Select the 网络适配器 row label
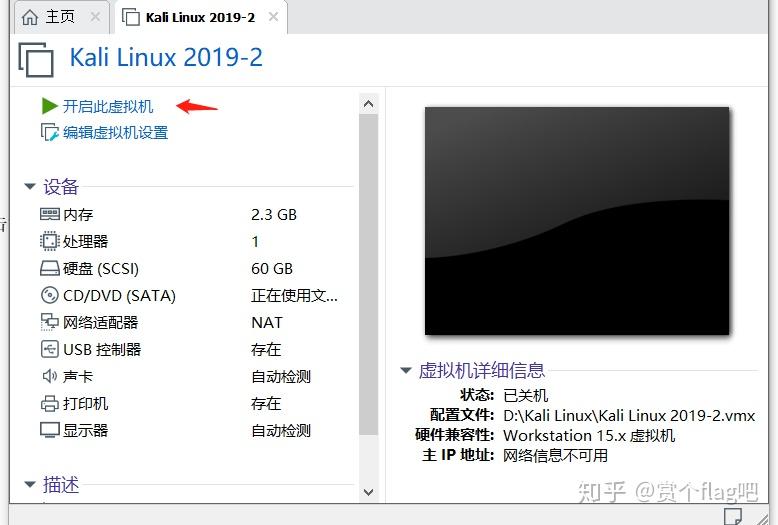 [100, 323]
